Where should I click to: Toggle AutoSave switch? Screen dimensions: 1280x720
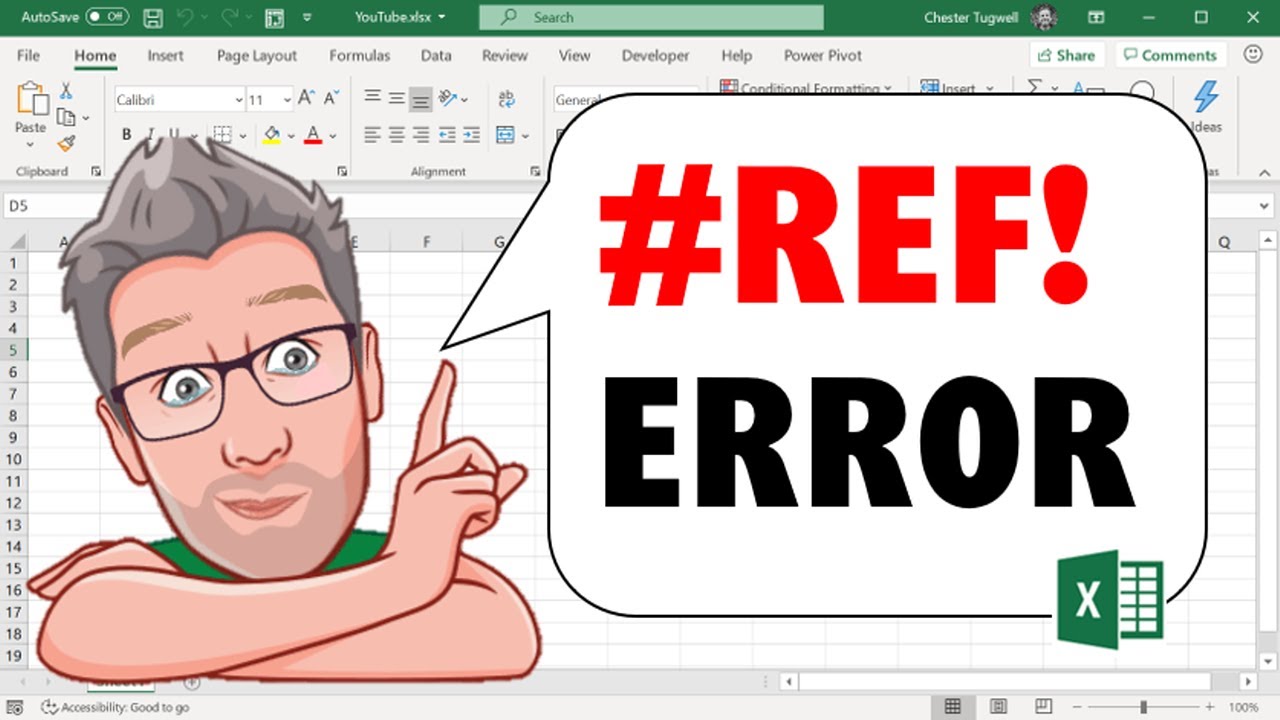pyautogui.click(x=107, y=17)
